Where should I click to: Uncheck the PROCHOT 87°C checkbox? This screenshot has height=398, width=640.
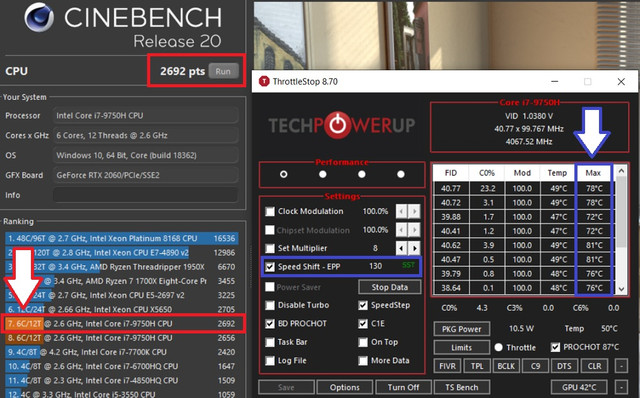[x=555, y=347]
